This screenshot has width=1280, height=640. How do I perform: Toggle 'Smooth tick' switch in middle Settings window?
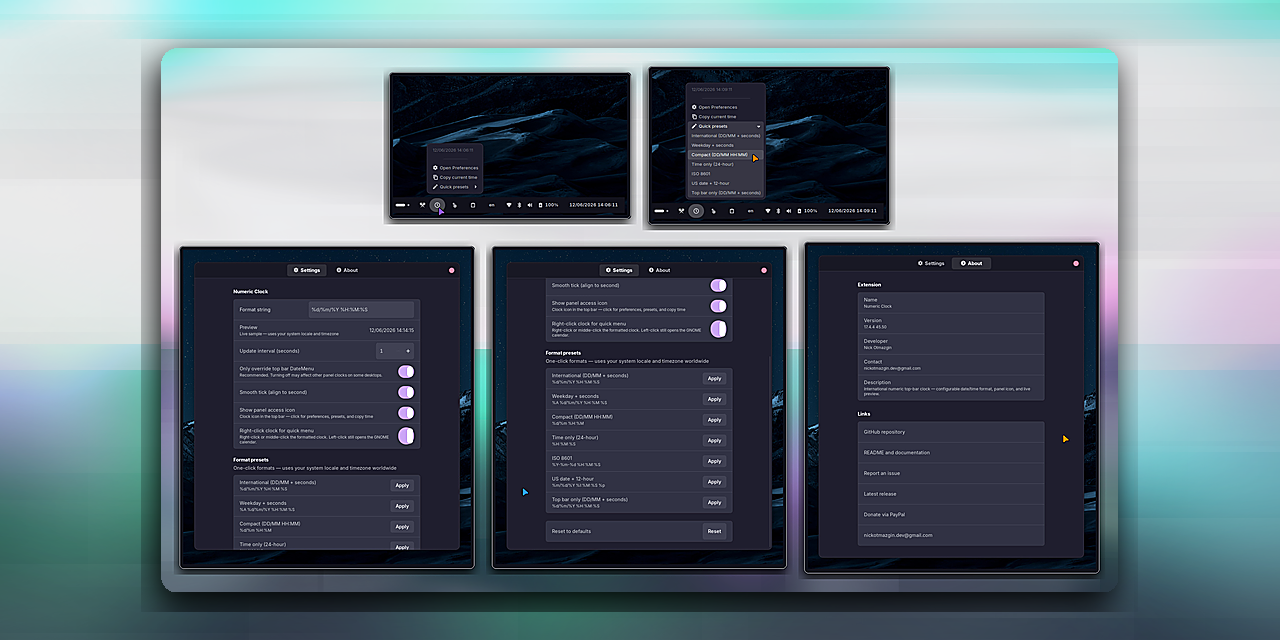718,286
